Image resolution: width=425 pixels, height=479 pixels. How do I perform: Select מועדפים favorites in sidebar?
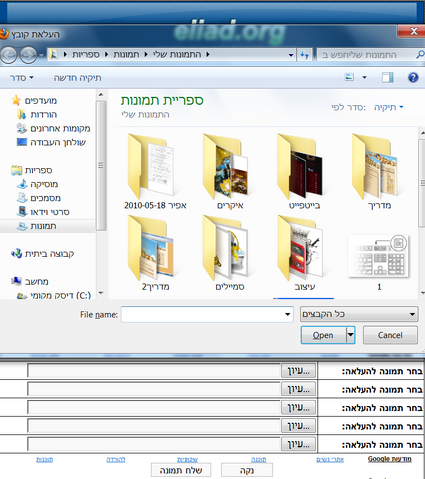34,100
